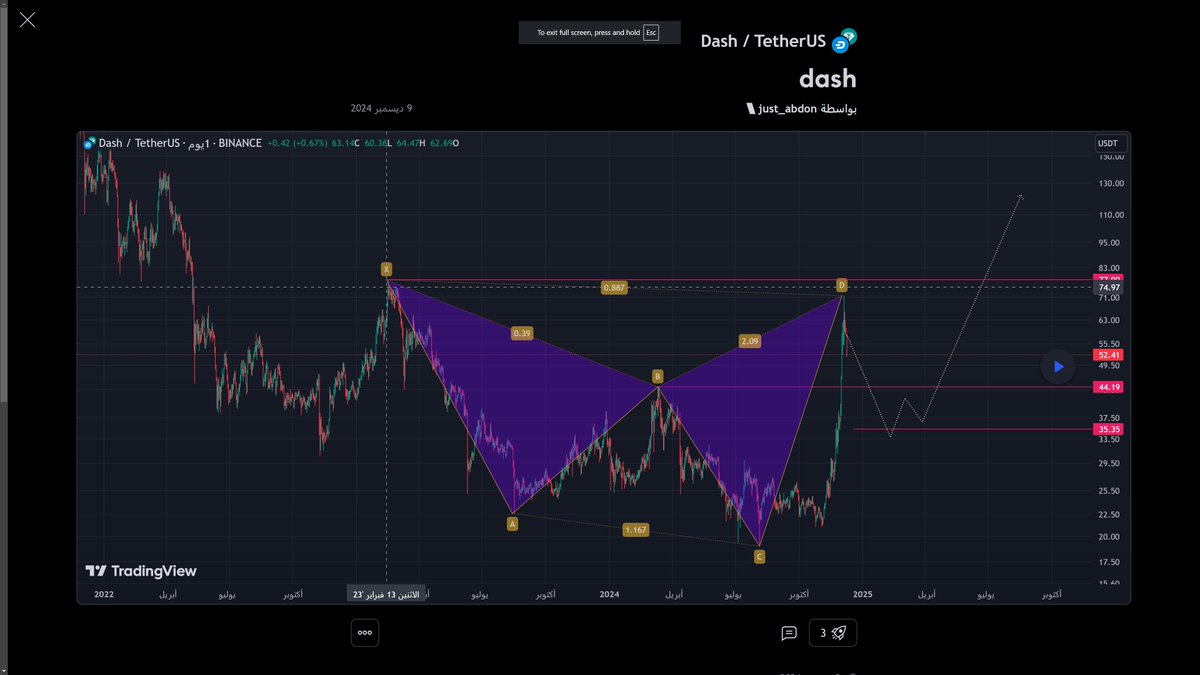The height and width of the screenshot is (675, 1200).
Task: Open the three-dots more options button
Action: coord(365,632)
